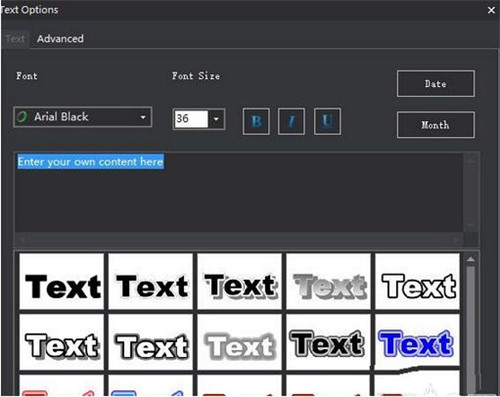500x397 pixels.
Task: Close the Text Options dialog
Action: 491,10
